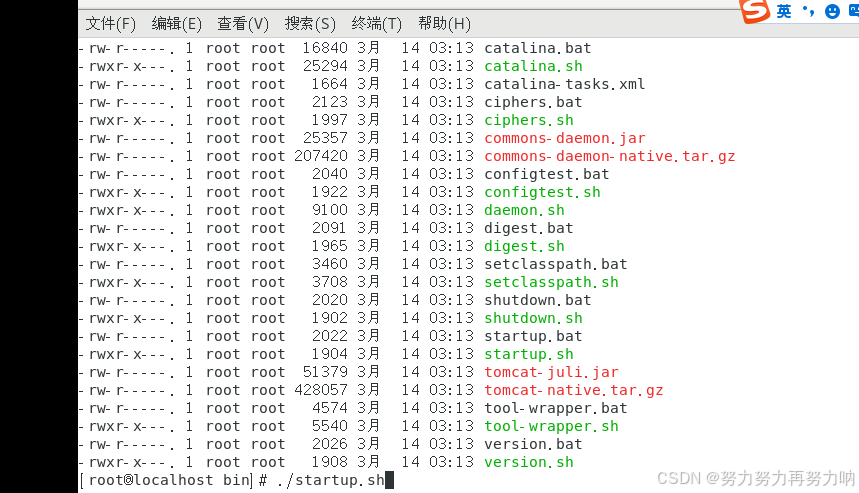Open the 终端(T) menu
The height and width of the screenshot is (493, 859).
pyautogui.click(x=377, y=24)
